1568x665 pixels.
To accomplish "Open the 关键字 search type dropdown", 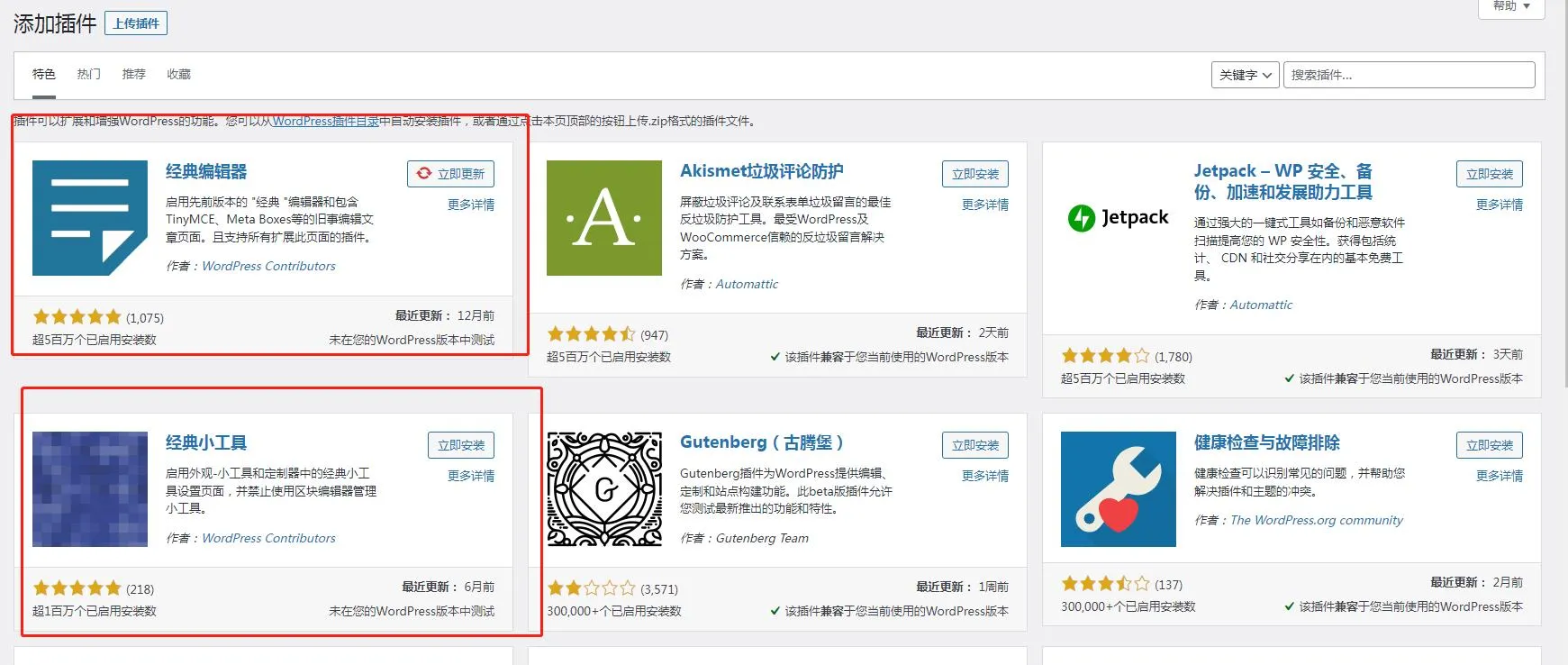I will click(1245, 75).
